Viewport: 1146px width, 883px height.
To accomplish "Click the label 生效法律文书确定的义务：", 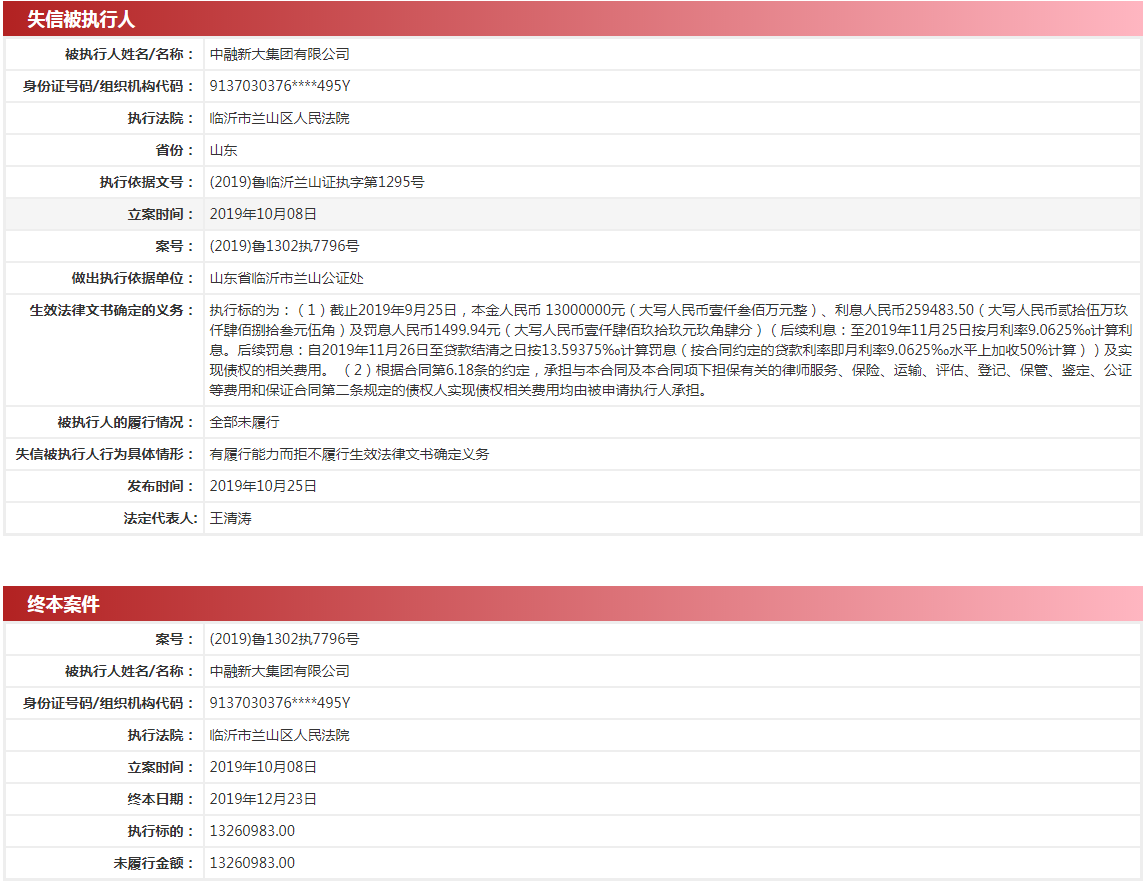I will (113, 311).
